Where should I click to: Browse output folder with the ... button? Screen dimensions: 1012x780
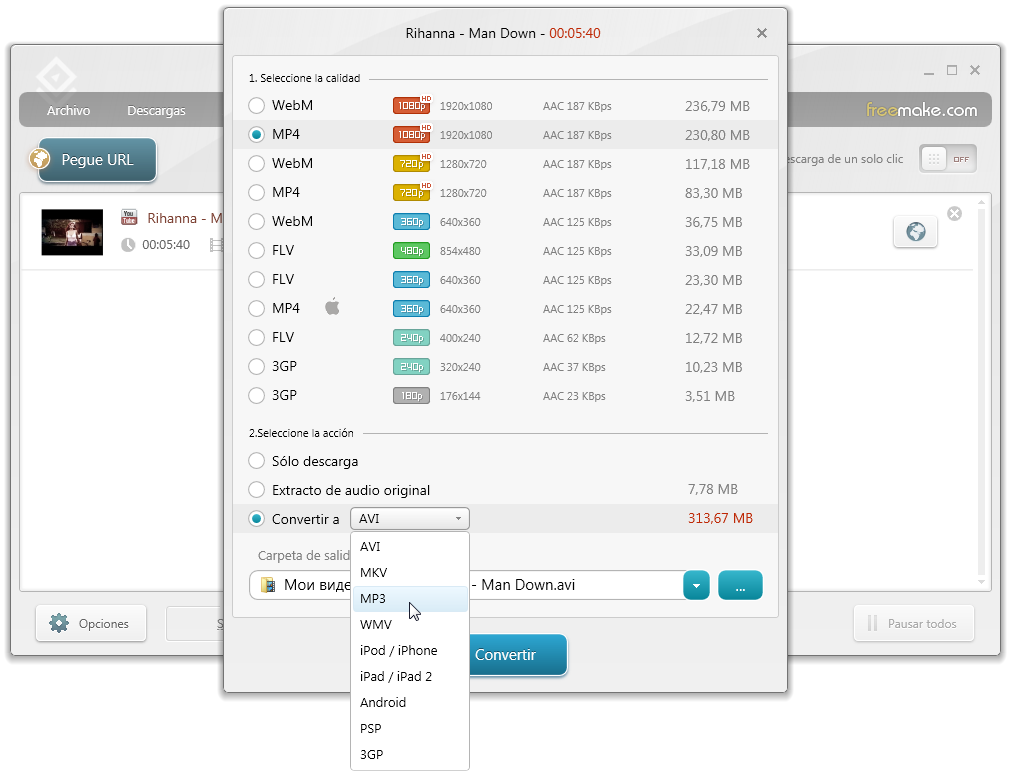[x=740, y=585]
